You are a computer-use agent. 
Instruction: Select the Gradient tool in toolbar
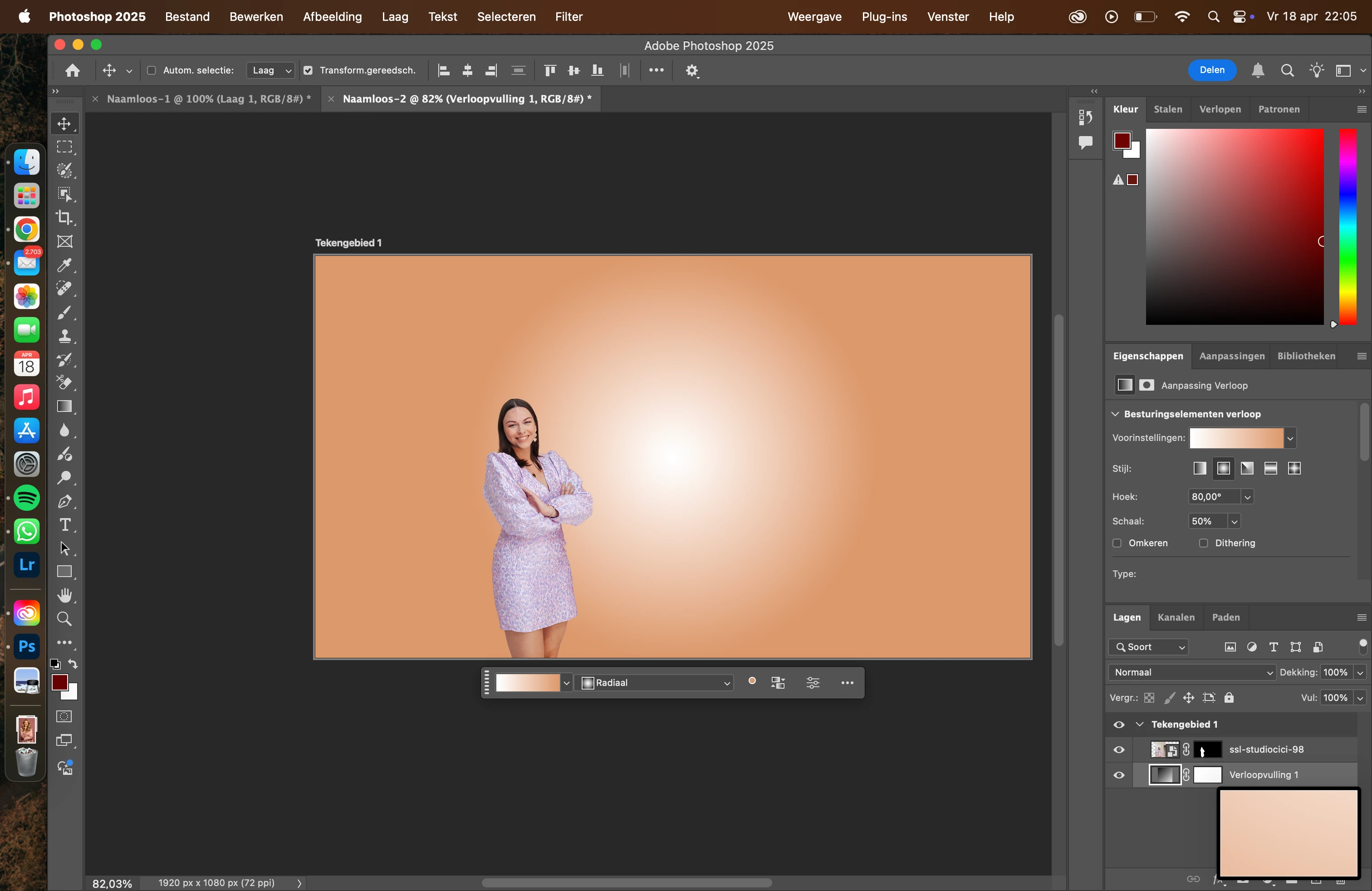coord(64,407)
